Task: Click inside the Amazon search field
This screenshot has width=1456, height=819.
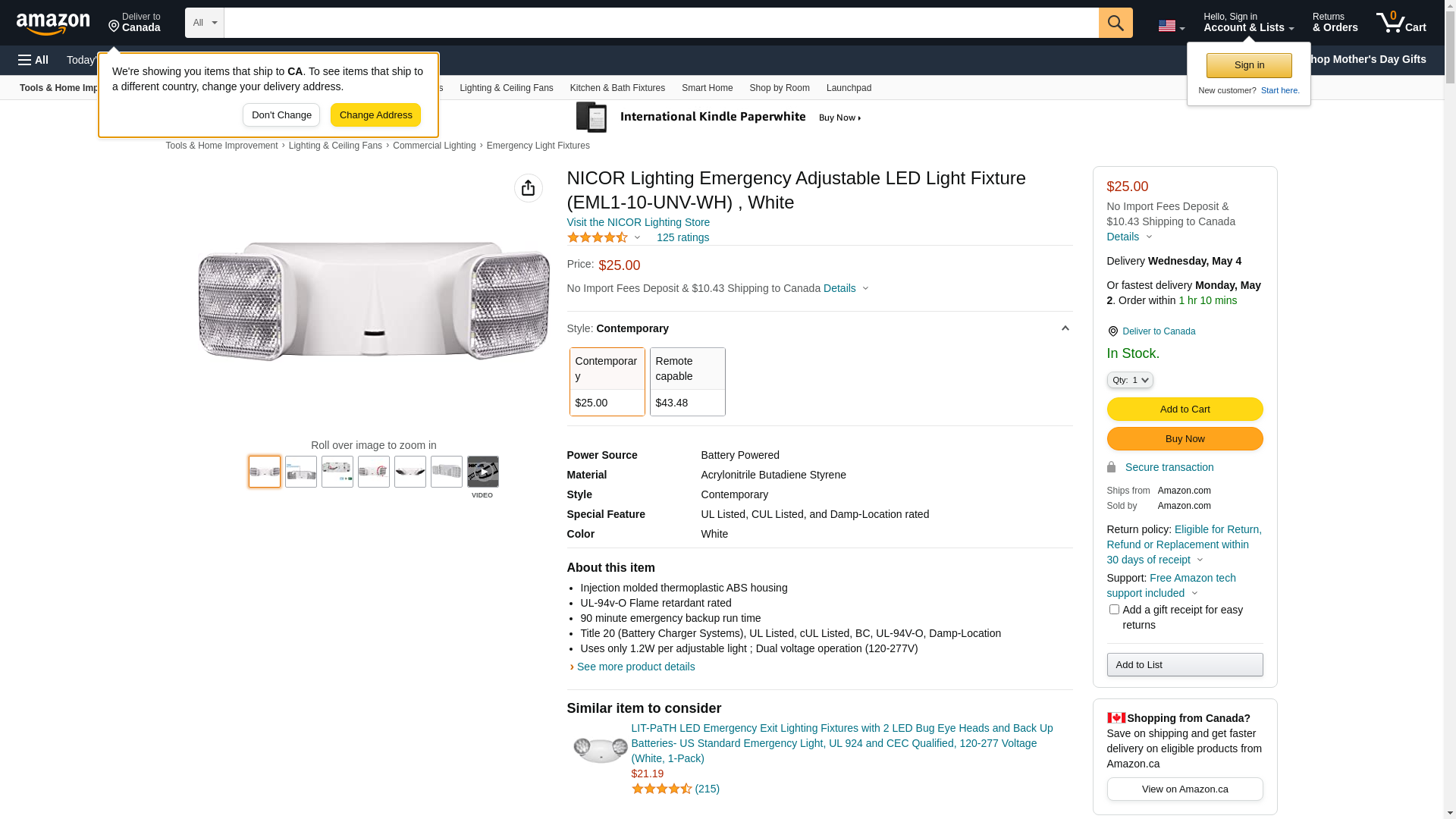Action: pos(660,23)
